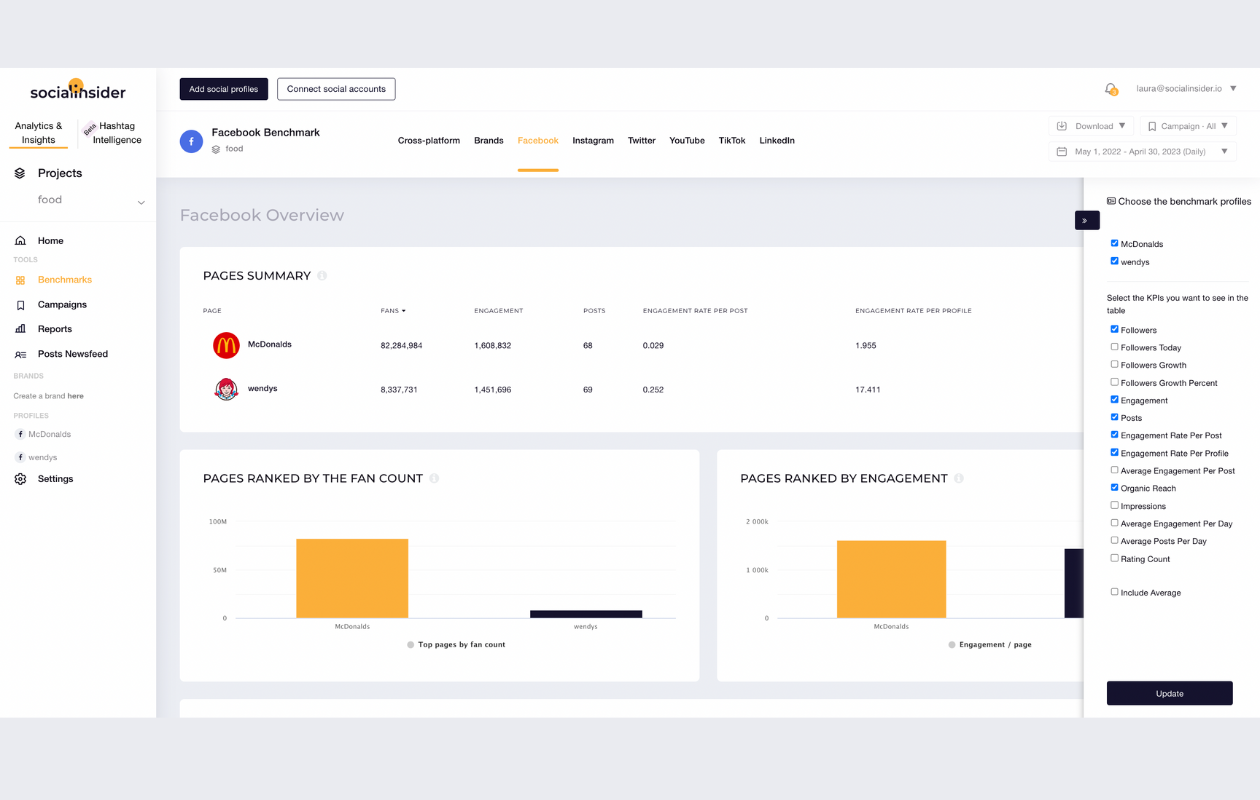The height and width of the screenshot is (800, 1260).
Task: Click info icon beside Pages Ranked by Engagement
Action: (959, 478)
